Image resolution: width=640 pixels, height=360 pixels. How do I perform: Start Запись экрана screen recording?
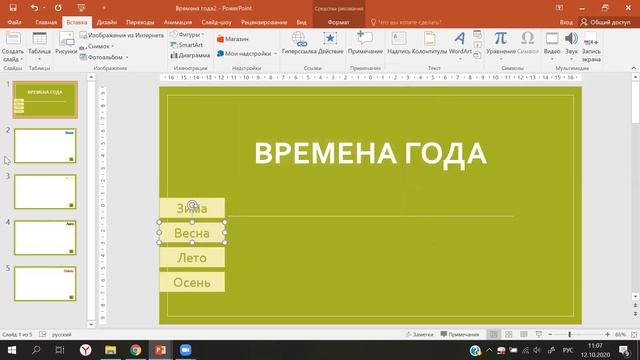pos(591,47)
